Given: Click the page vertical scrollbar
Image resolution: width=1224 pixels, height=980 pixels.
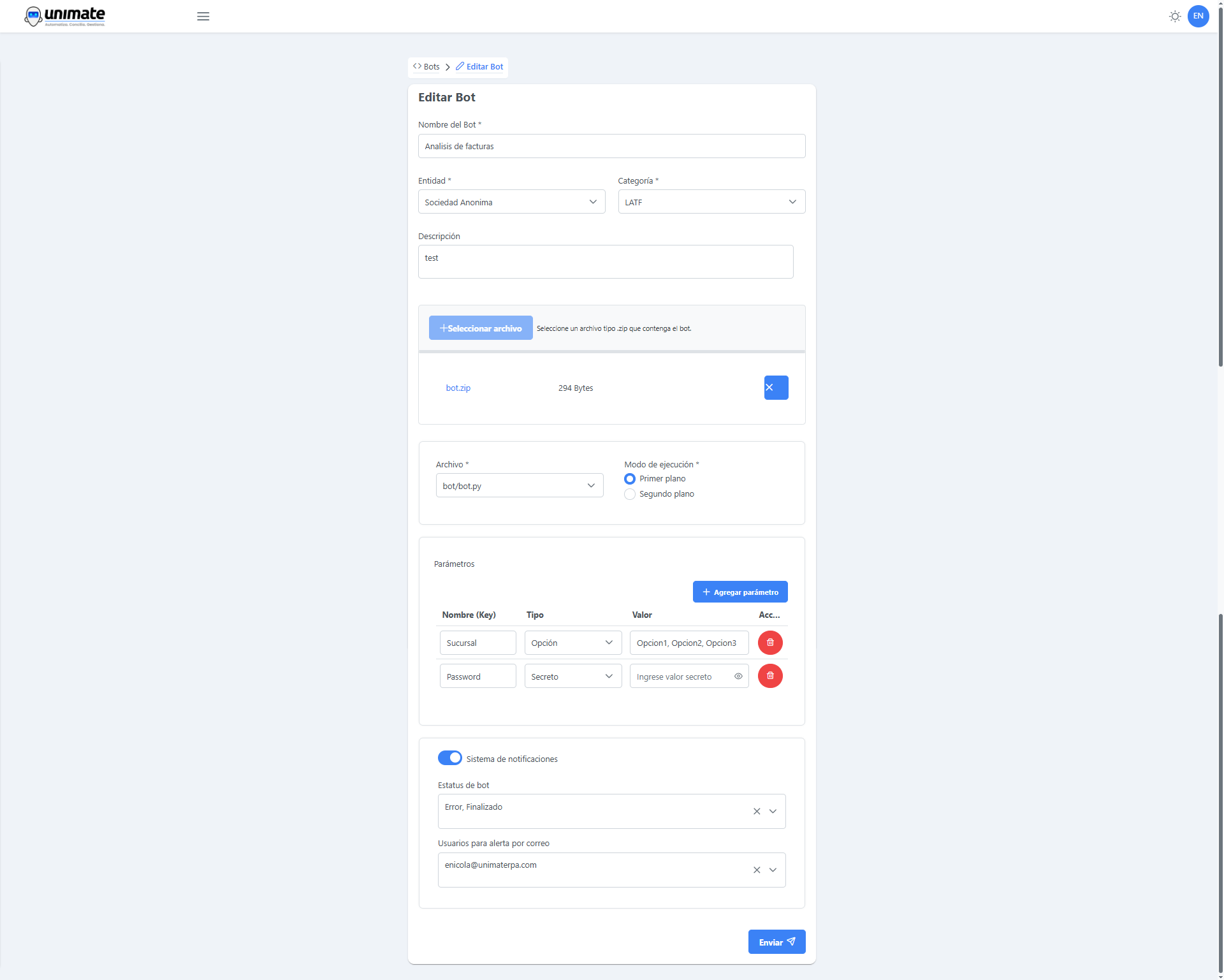Looking at the screenshot, I should pos(1220,191).
